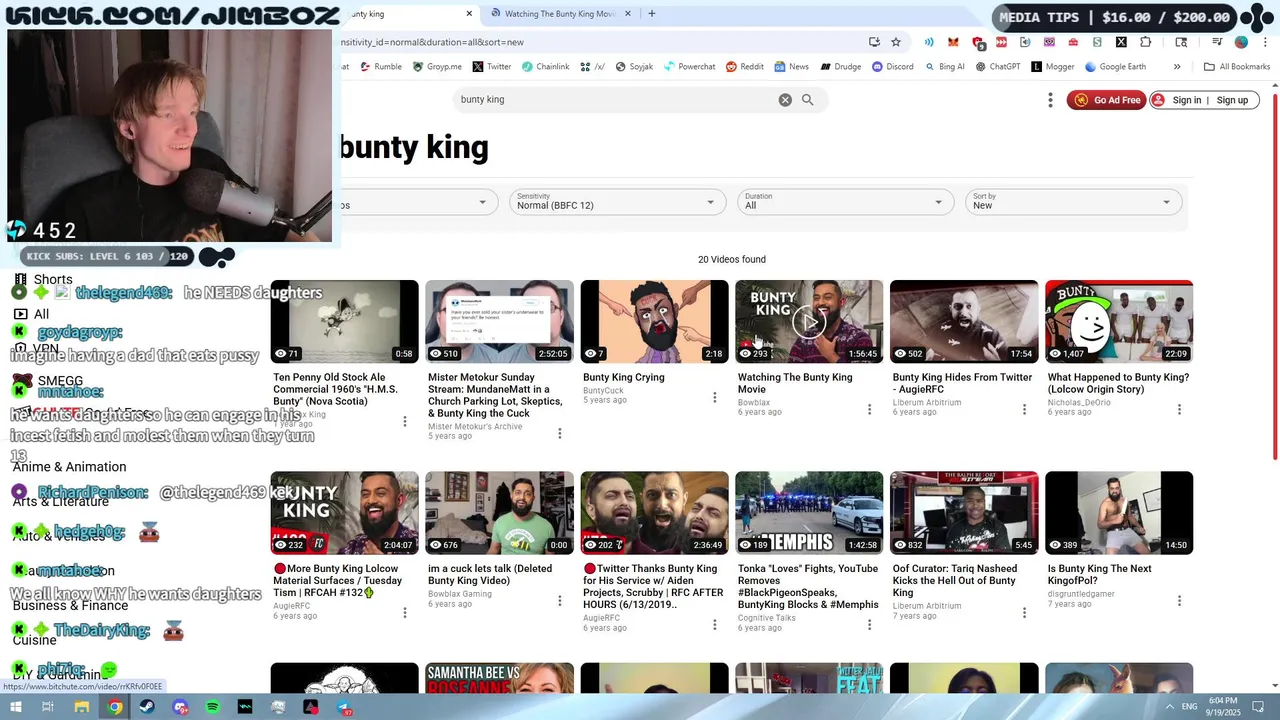Viewport: 1280px width, 720px height.
Task: Open Telegram from the taskbar
Action: (343, 707)
